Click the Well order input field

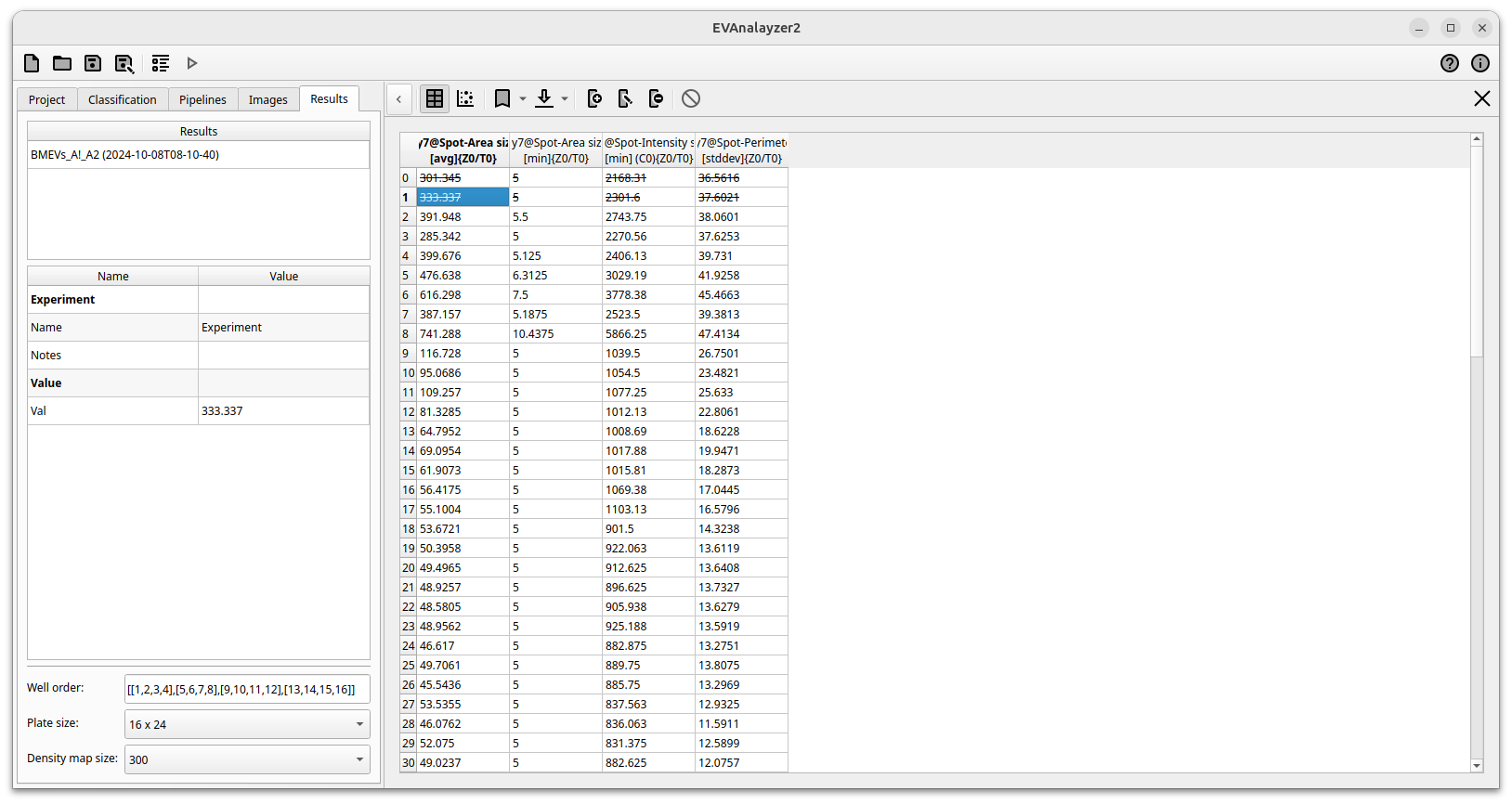[247, 689]
